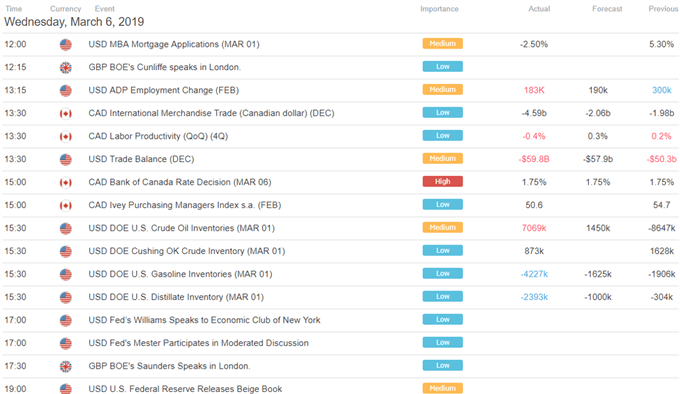Click the 183K actual value for ADP

click(534, 90)
